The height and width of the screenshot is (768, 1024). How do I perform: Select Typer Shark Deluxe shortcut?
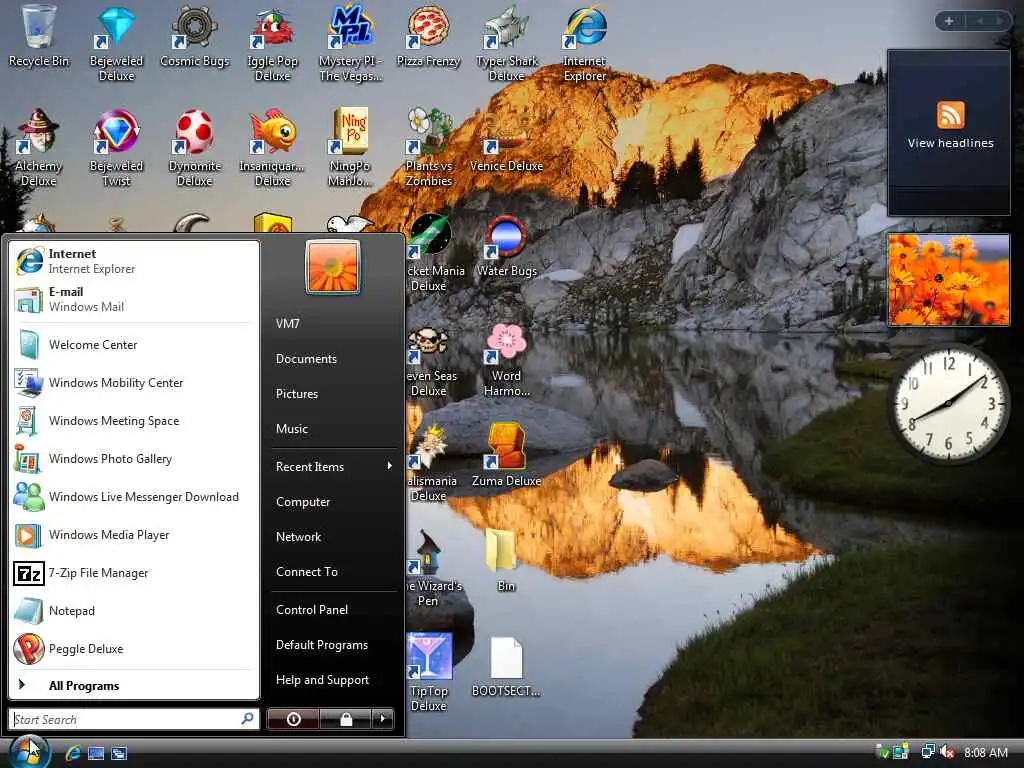[507, 43]
